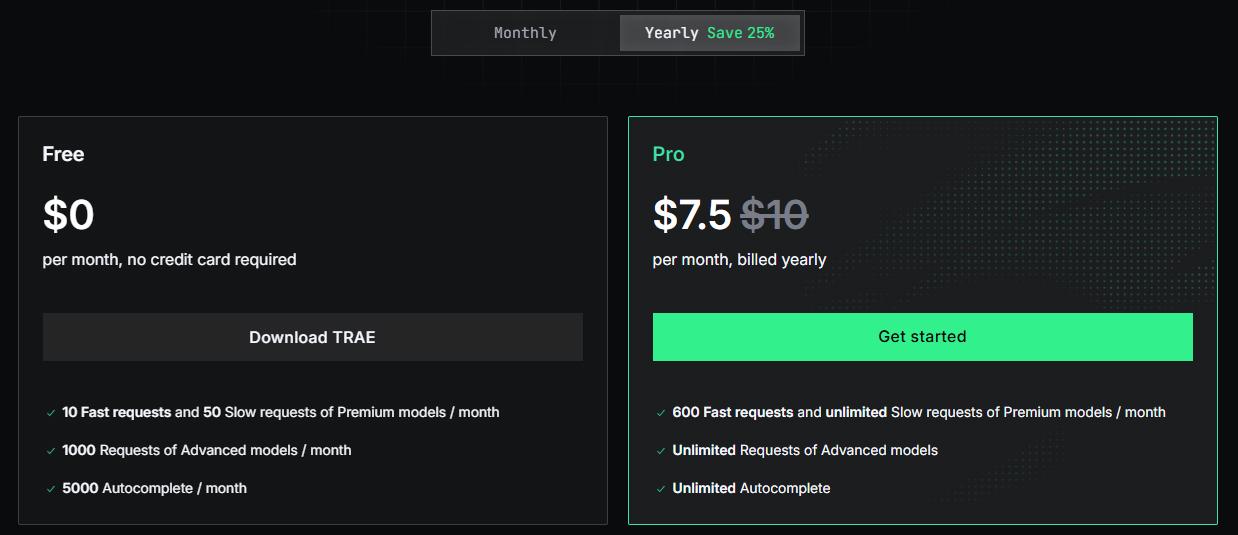Select the Yearly billing option
The width and height of the screenshot is (1238, 535).
672,33
